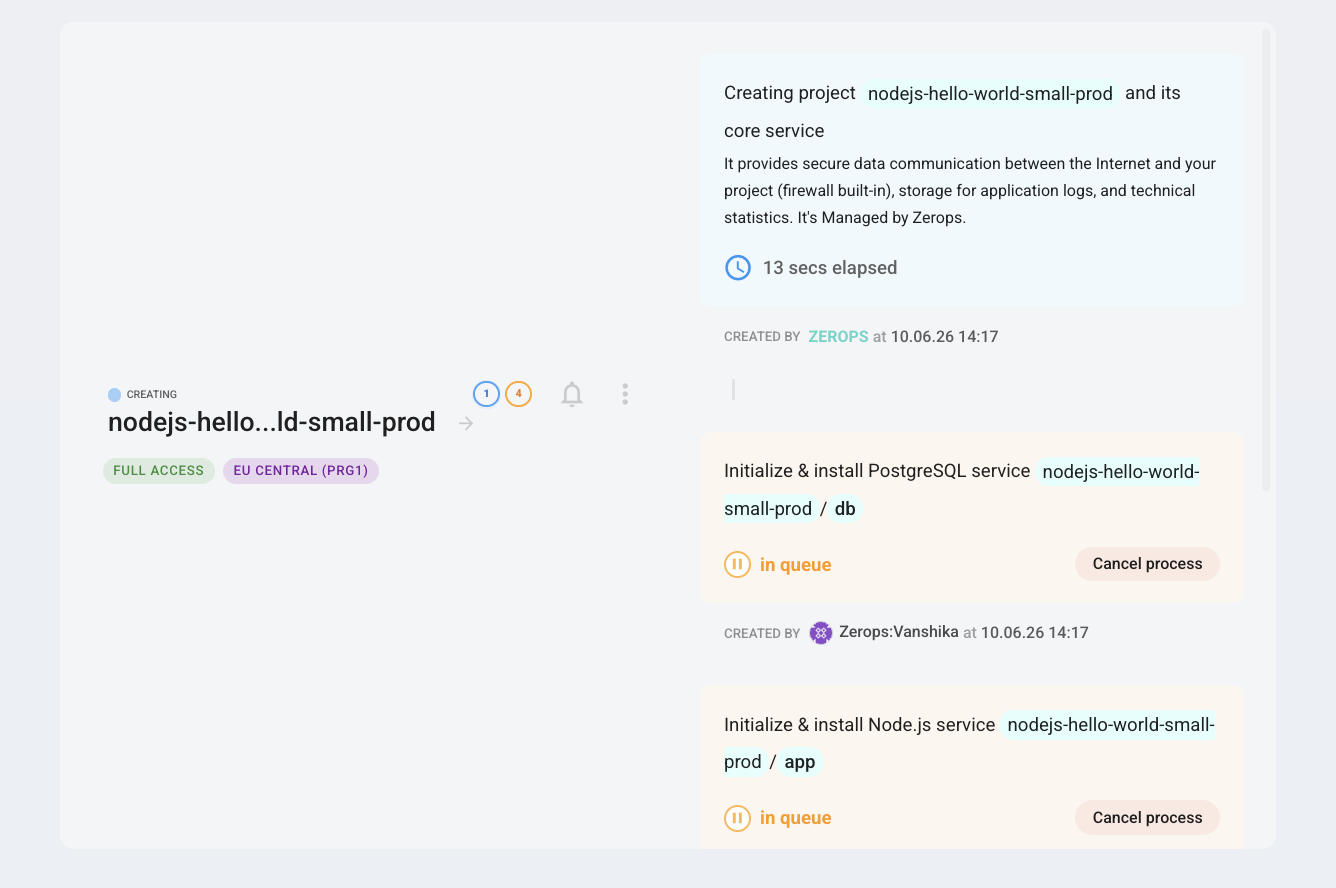Click the EU CENTRAL (PRG1) region badge
The image size is (1336, 888).
pos(301,470)
